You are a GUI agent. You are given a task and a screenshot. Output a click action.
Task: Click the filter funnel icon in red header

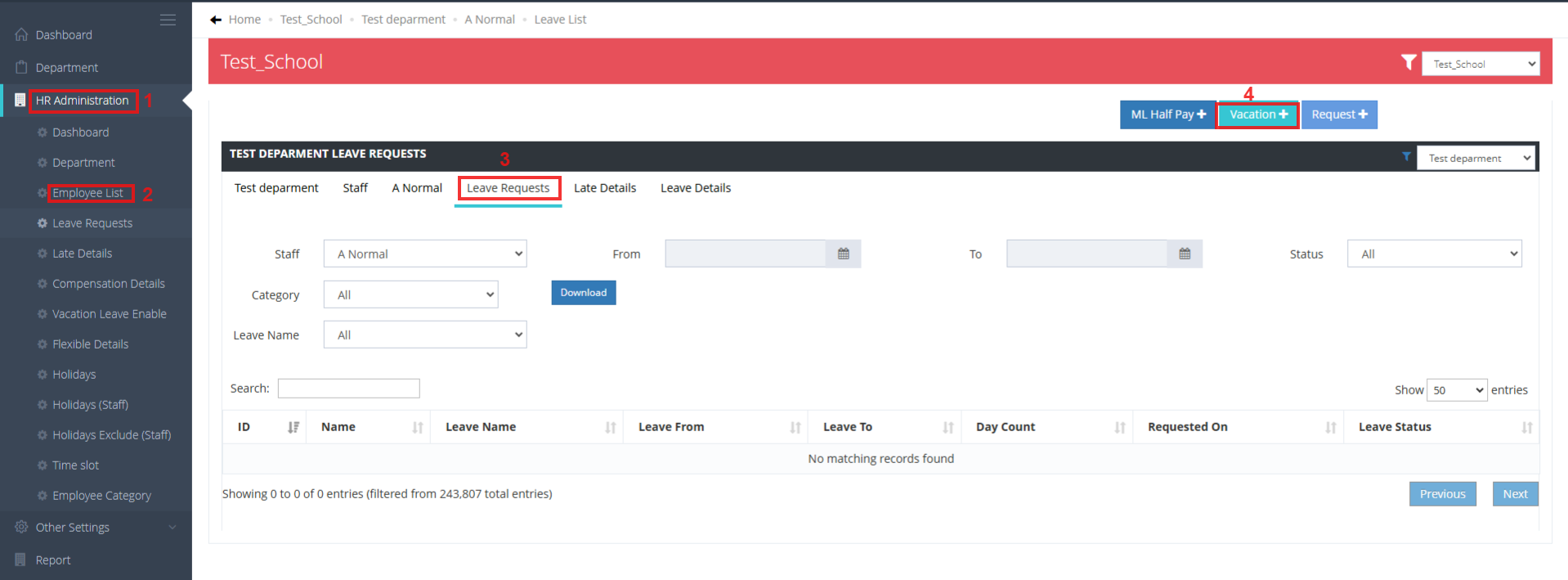click(1408, 62)
